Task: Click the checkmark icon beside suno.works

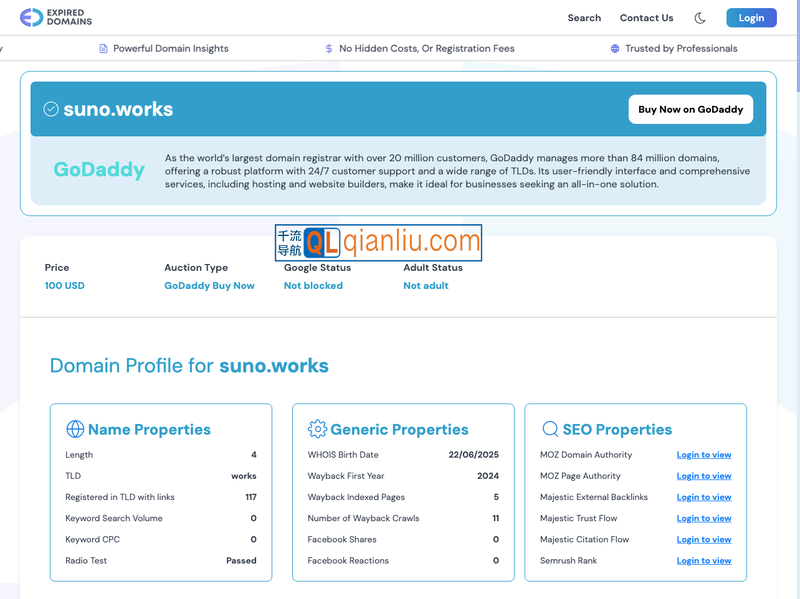Action: [51, 110]
